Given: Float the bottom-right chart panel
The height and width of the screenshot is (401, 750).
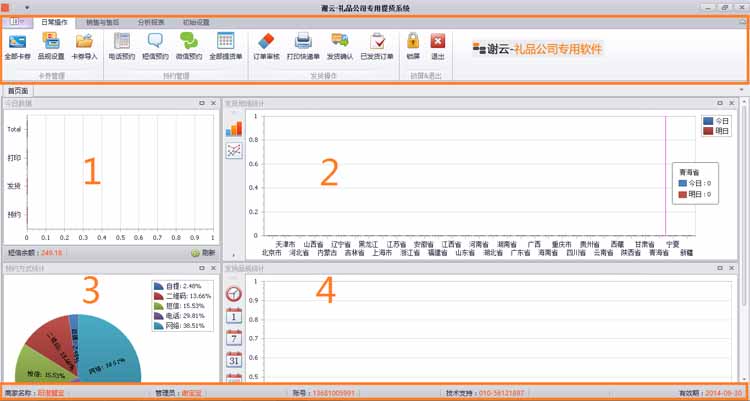Looking at the screenshot, I should [720, 268].
